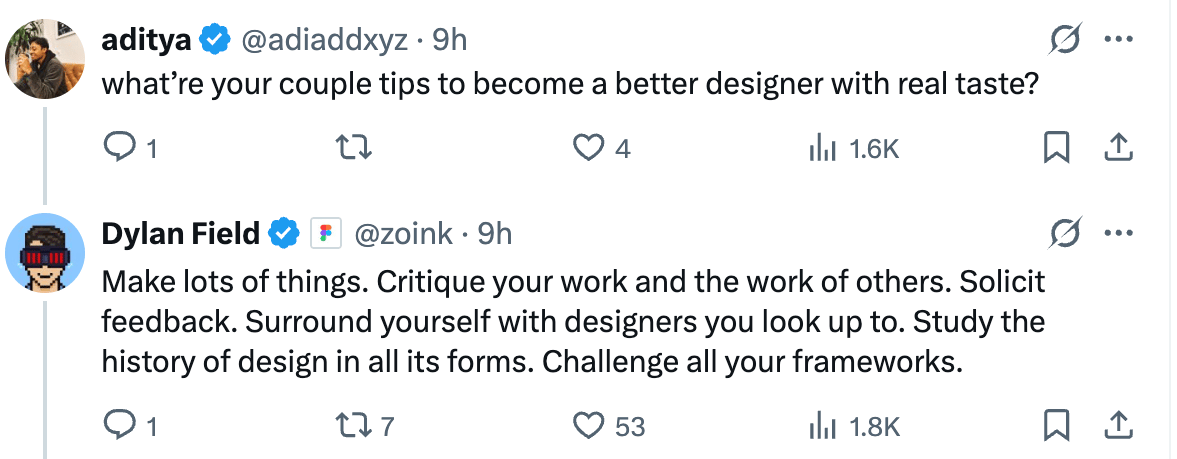Reply to aditya's tweet

pyautogui.click(x=119, y=149)
